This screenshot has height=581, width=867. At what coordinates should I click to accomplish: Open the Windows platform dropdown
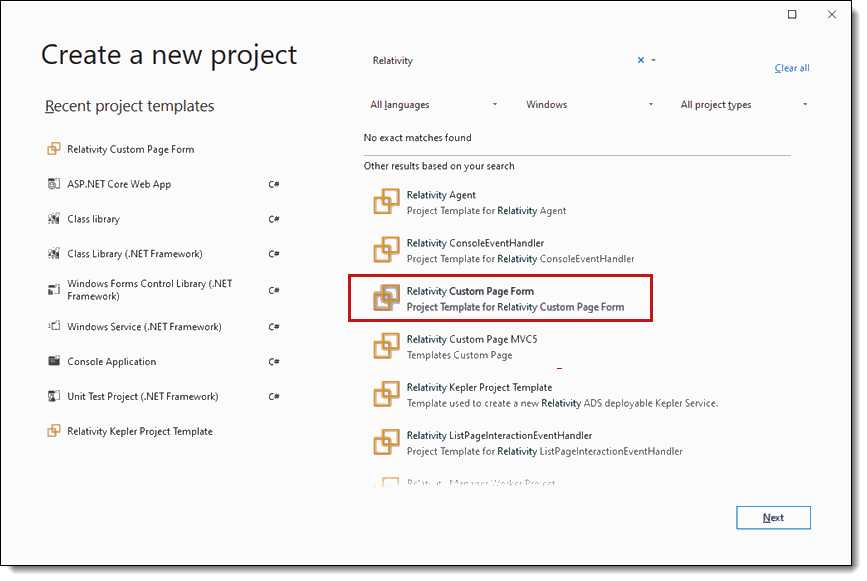[589, 104]
